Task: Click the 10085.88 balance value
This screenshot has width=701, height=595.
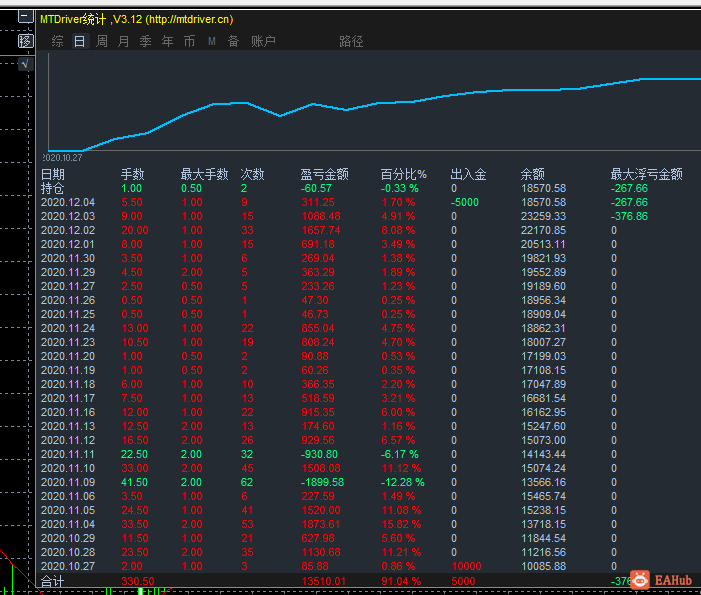Action: click(x=543, y=566)
